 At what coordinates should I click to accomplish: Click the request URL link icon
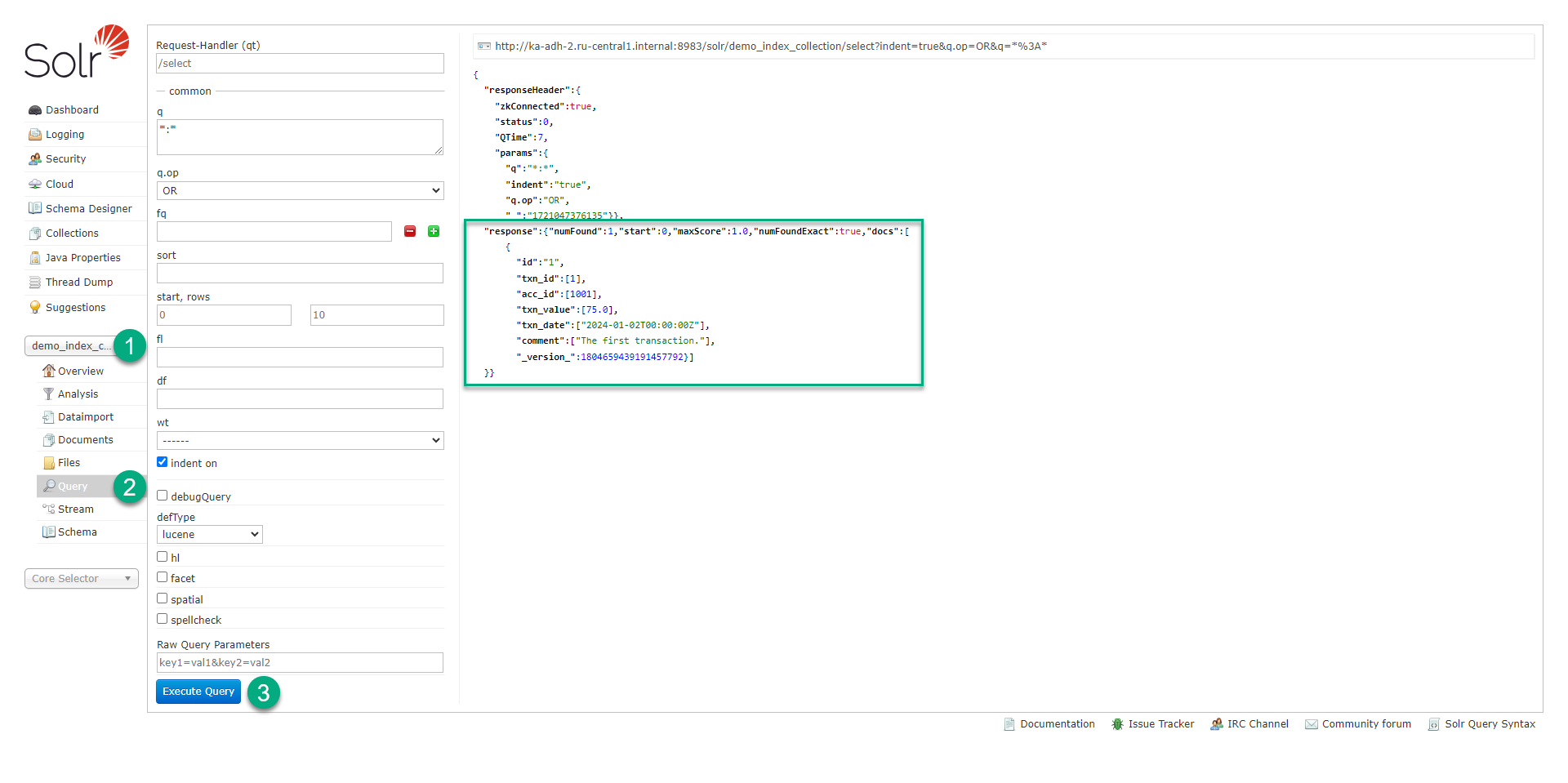click(x=484, y=47)
